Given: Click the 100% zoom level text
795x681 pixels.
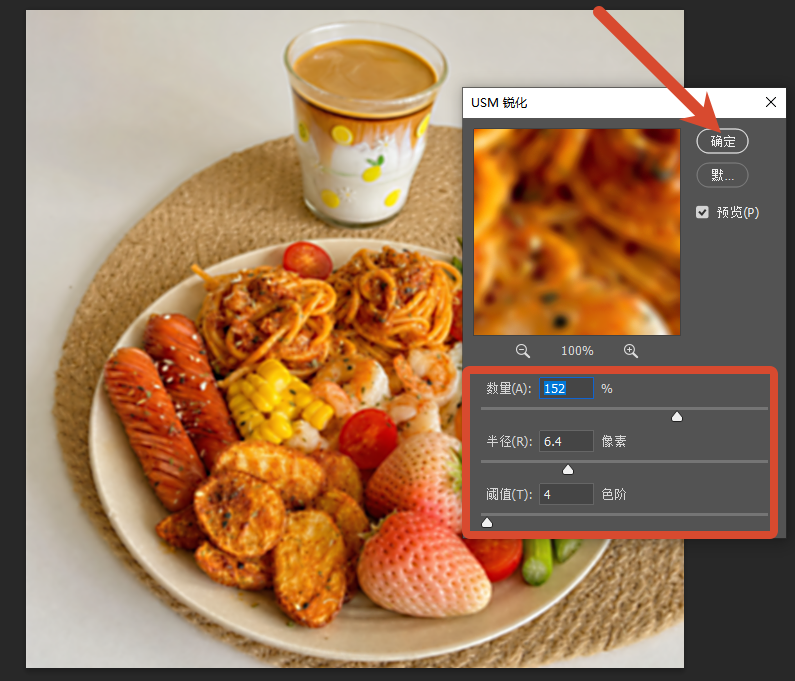Looking at the screenshot, I should coord(577,351).
